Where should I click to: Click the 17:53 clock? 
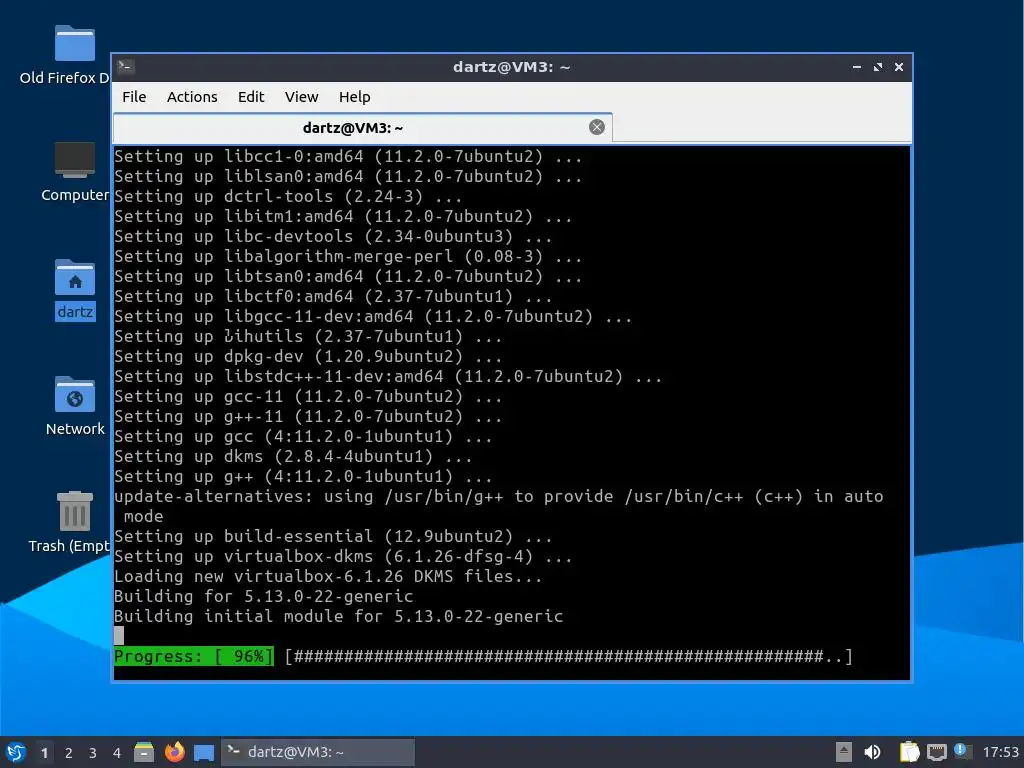(x=1000, y=752)
